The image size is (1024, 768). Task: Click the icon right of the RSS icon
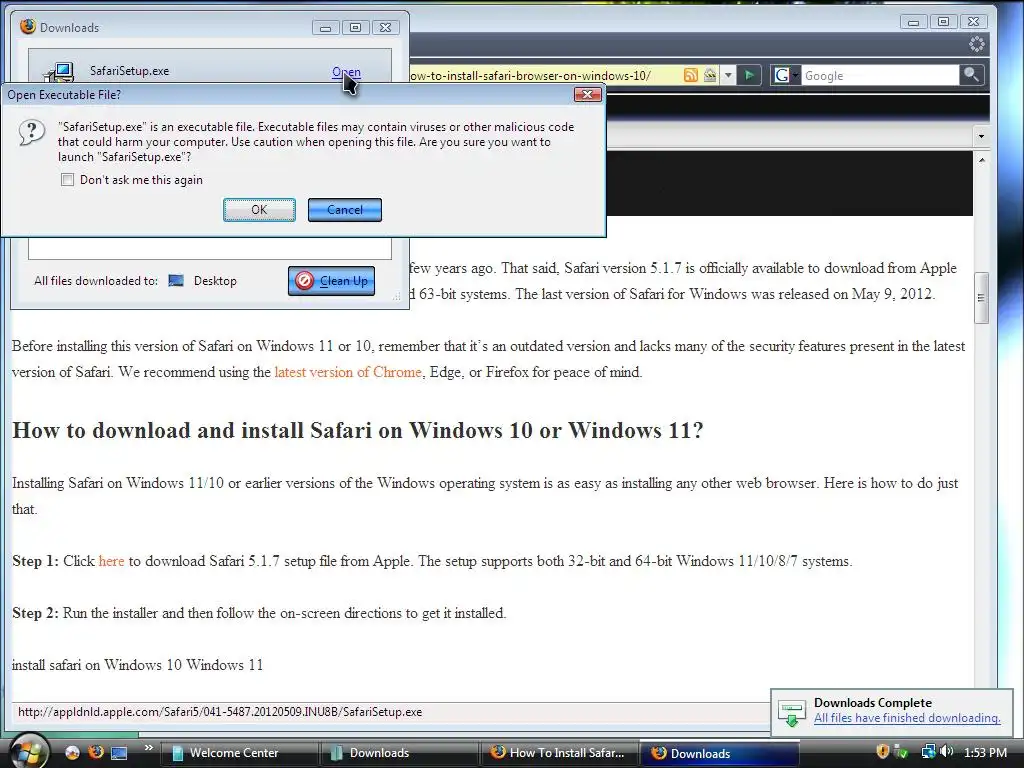tap(710, 75)
